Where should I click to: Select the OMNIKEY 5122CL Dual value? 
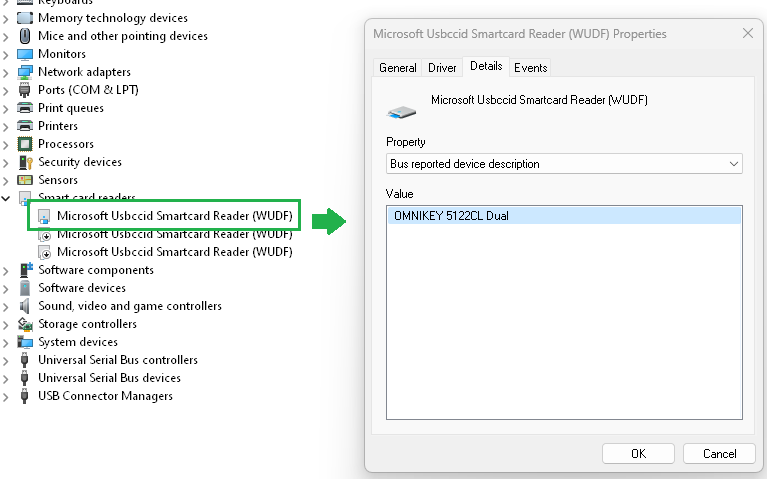pos(452,215)
